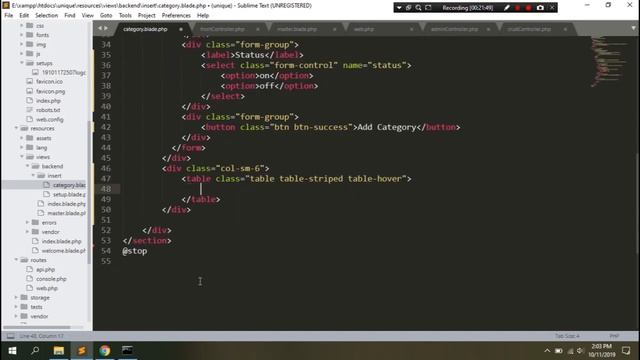Close the master.blade.php tab
The width and height of the screenshot is (640, 360).
pos(334,29)
